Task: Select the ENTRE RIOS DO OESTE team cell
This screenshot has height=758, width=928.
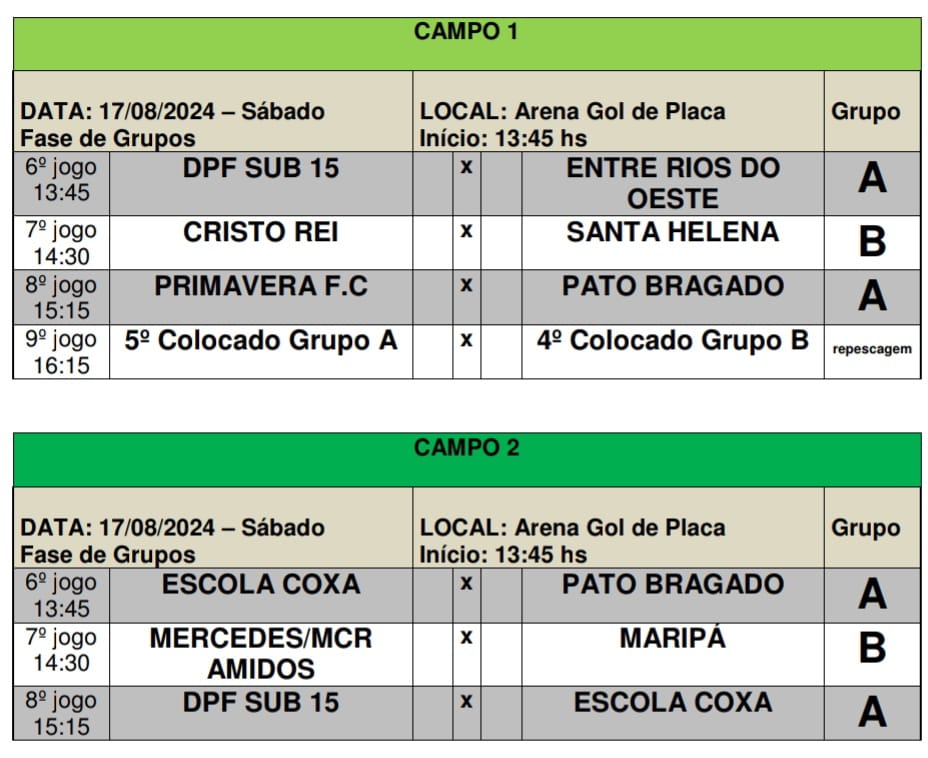Action: [x=672, y=182]
